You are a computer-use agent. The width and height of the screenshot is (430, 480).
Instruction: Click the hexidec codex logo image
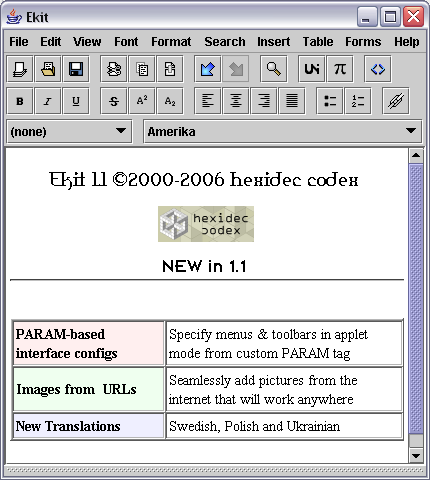click(x=206, y=224)
